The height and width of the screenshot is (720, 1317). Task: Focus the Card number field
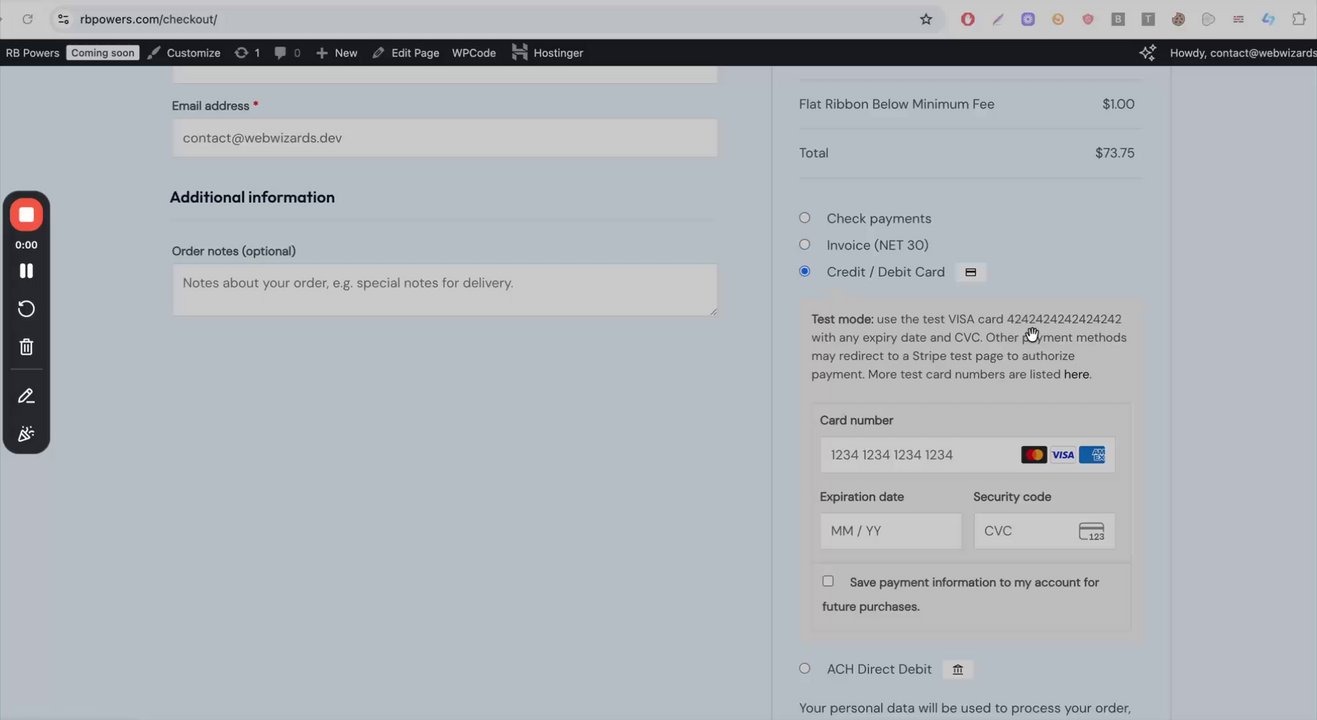point(967,455)
